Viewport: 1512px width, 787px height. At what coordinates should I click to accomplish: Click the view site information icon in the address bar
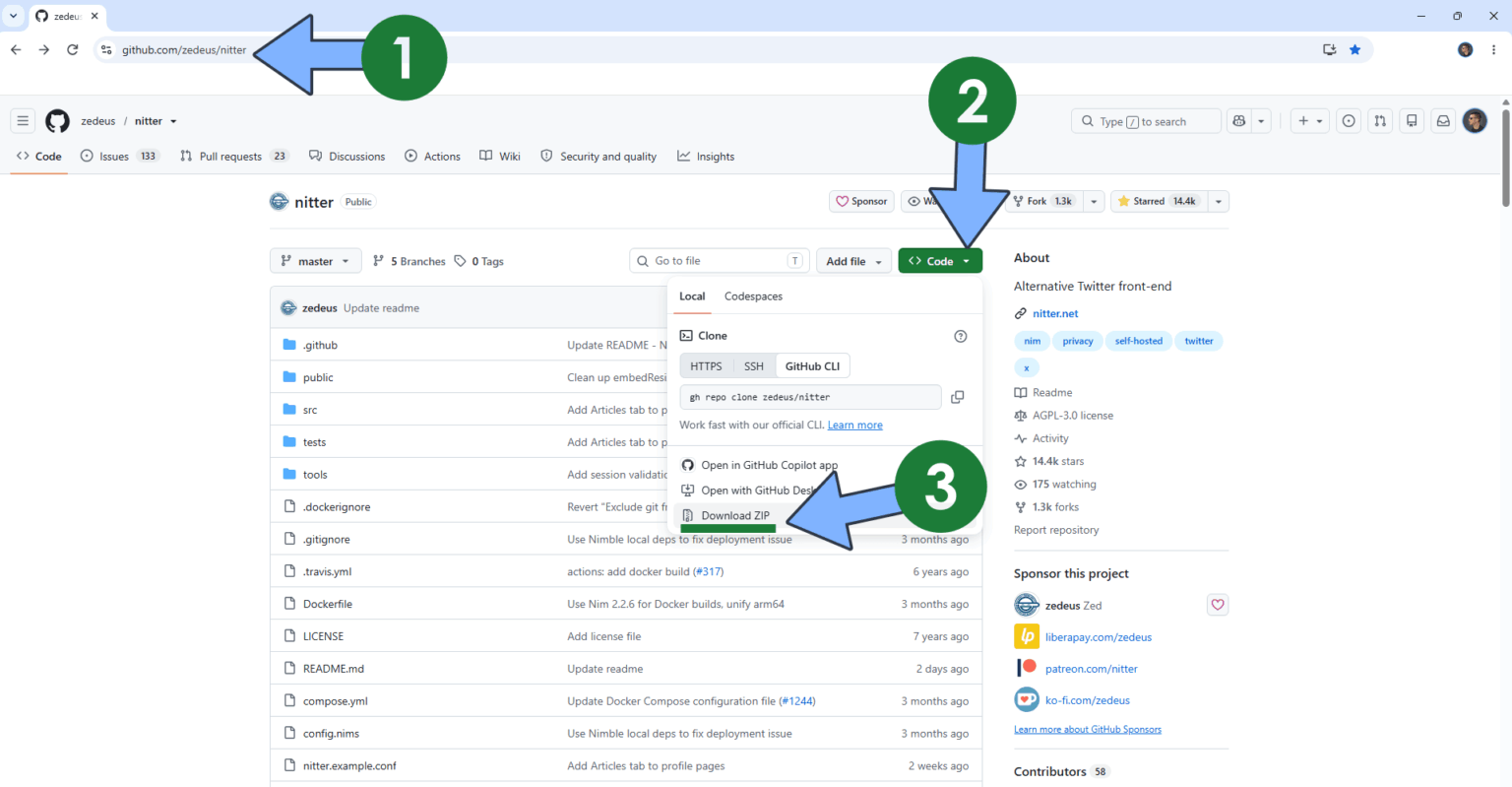tap(106, 49)
